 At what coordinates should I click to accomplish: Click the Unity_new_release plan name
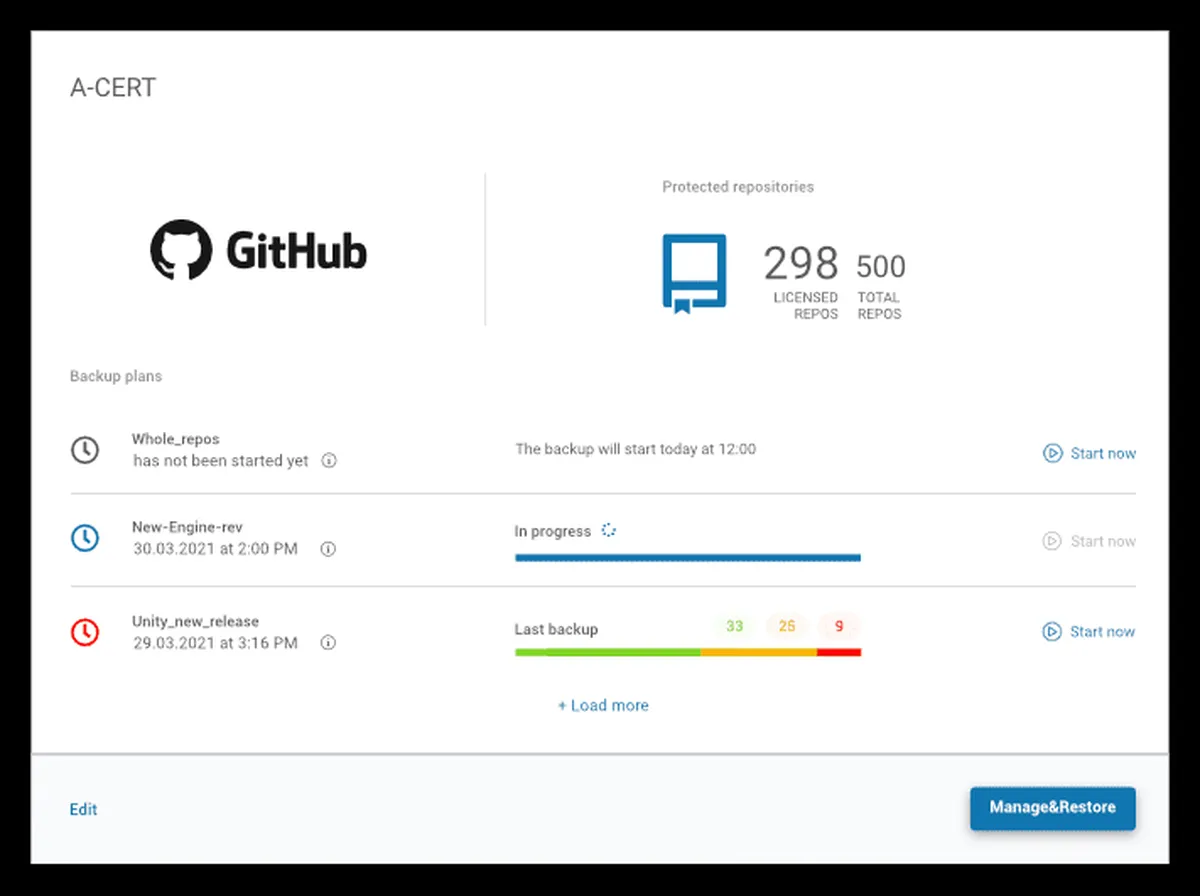click(196, 621)
